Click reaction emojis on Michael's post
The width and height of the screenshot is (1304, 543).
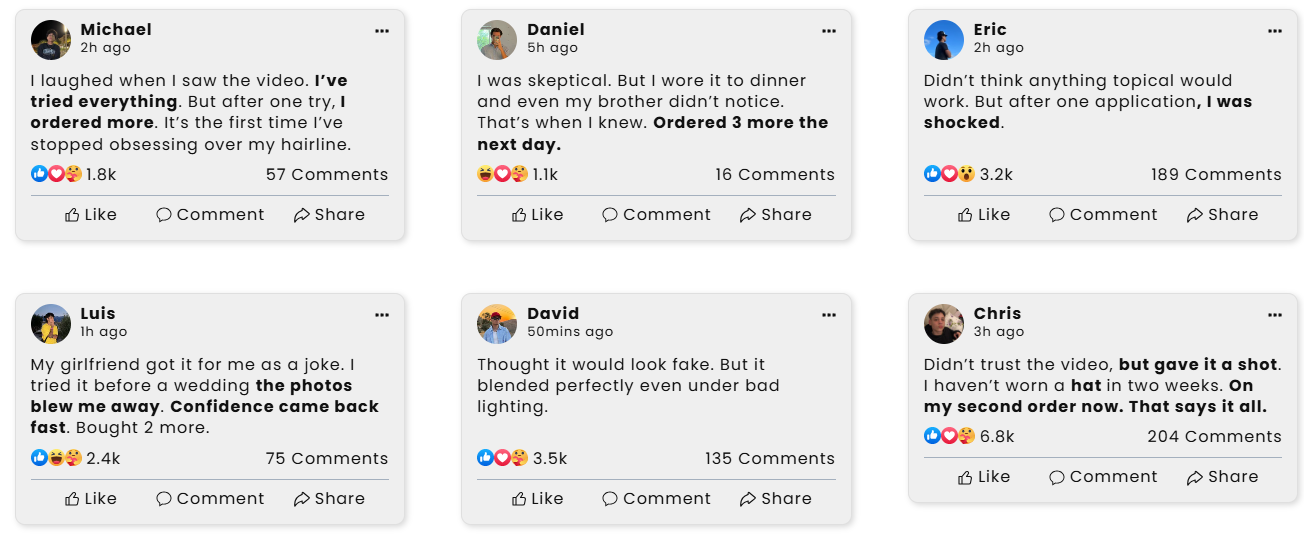(56, 174)
